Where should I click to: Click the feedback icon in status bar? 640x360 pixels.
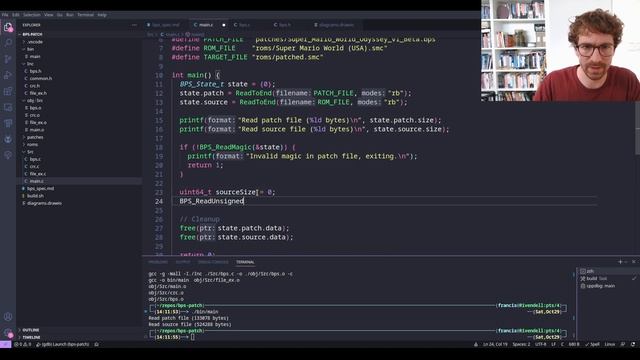[x=623, y=344]
